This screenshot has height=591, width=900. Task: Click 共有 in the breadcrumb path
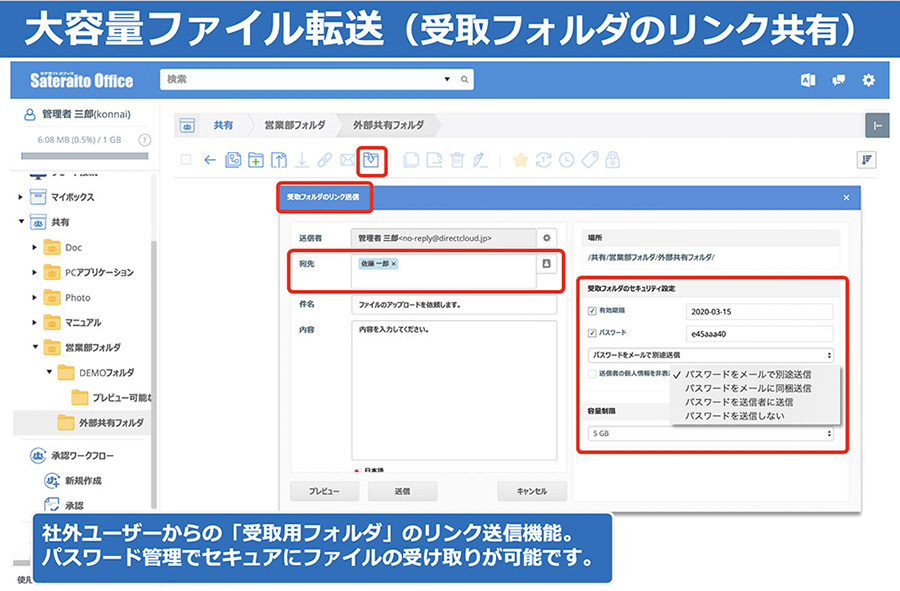pyautogui.click(x=223, y=125)
